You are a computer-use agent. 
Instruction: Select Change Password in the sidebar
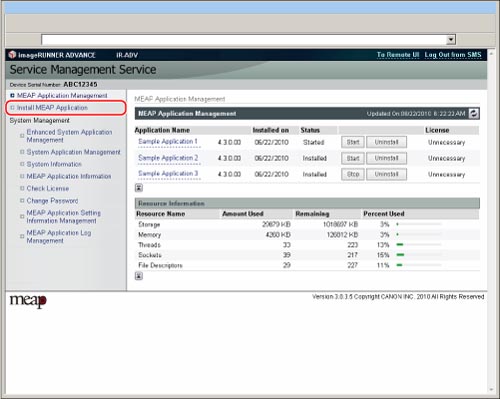(52, 201)
